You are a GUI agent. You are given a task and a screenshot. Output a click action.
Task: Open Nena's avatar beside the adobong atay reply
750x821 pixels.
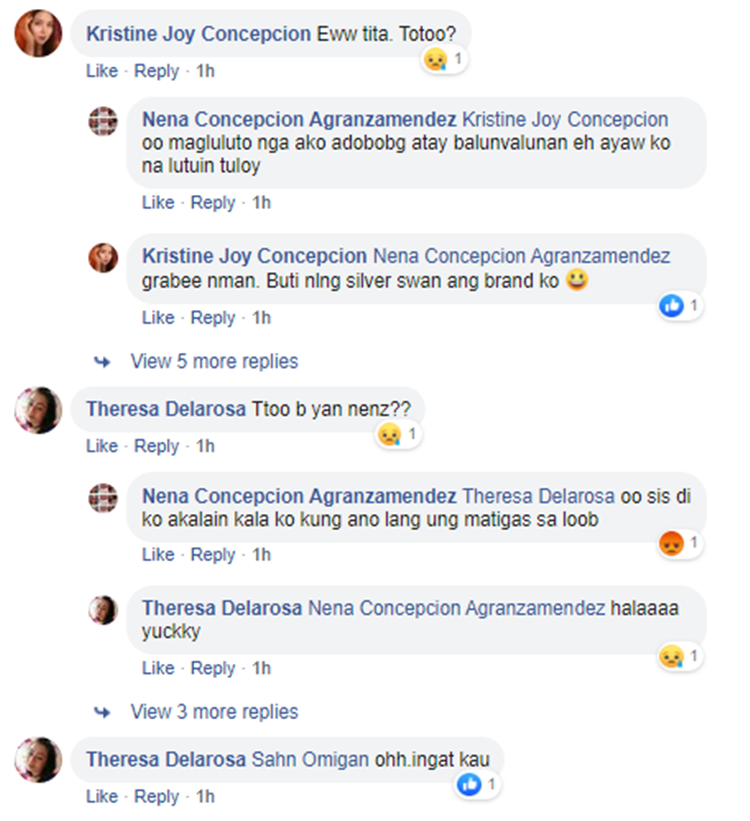pyautogui.click(x=103, y=121)
